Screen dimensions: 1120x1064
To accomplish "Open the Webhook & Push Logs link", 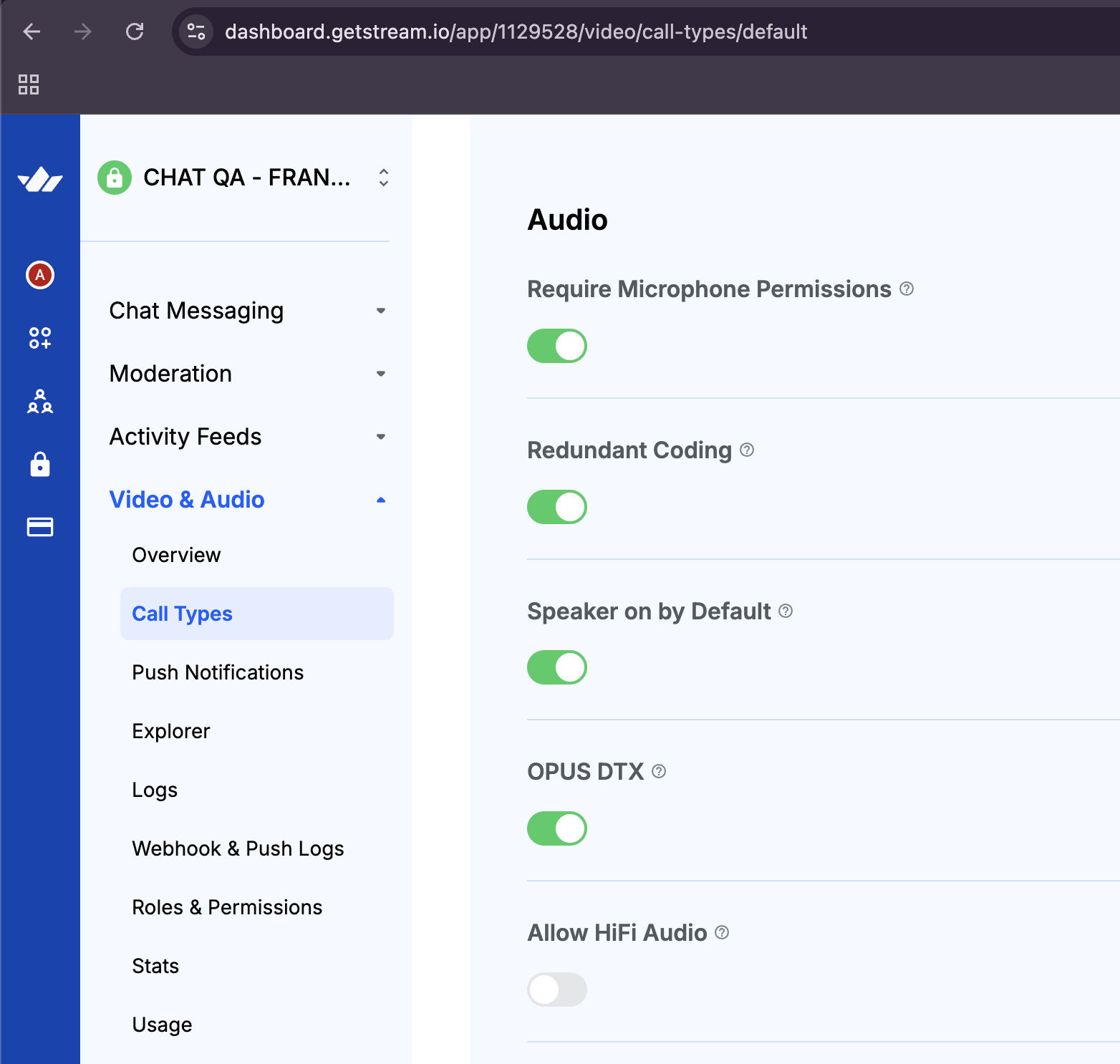I will pos(238,848).
